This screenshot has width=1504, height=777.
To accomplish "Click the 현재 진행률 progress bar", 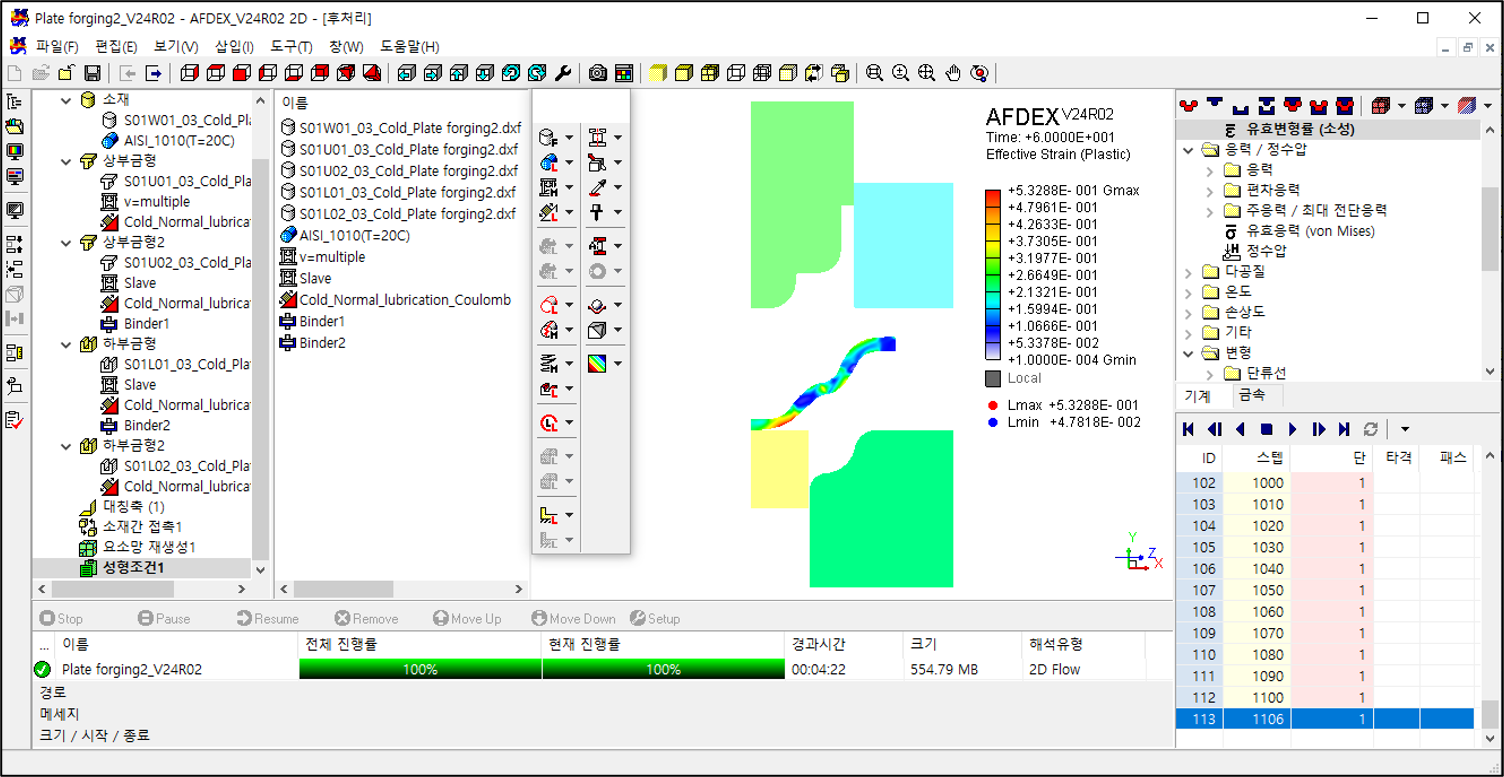I will click(x=664, y=669).
